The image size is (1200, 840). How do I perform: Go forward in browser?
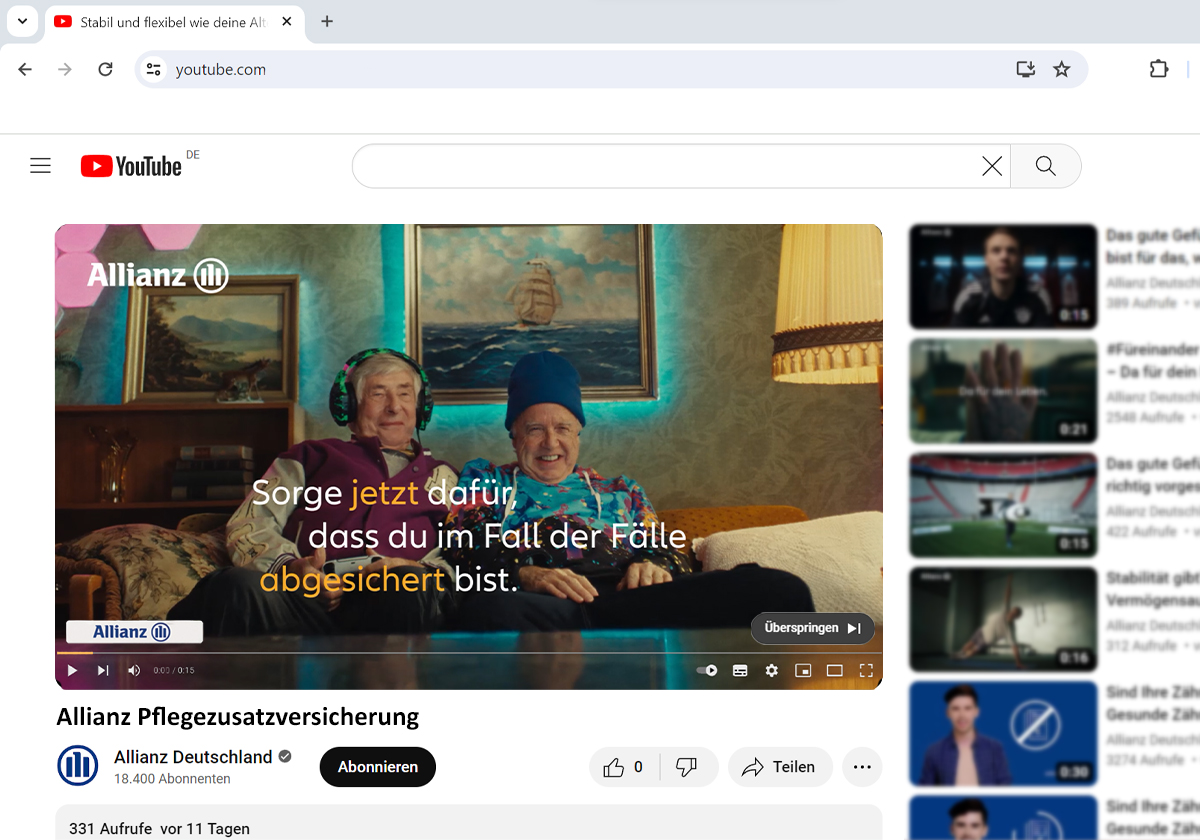coord(65,69)
